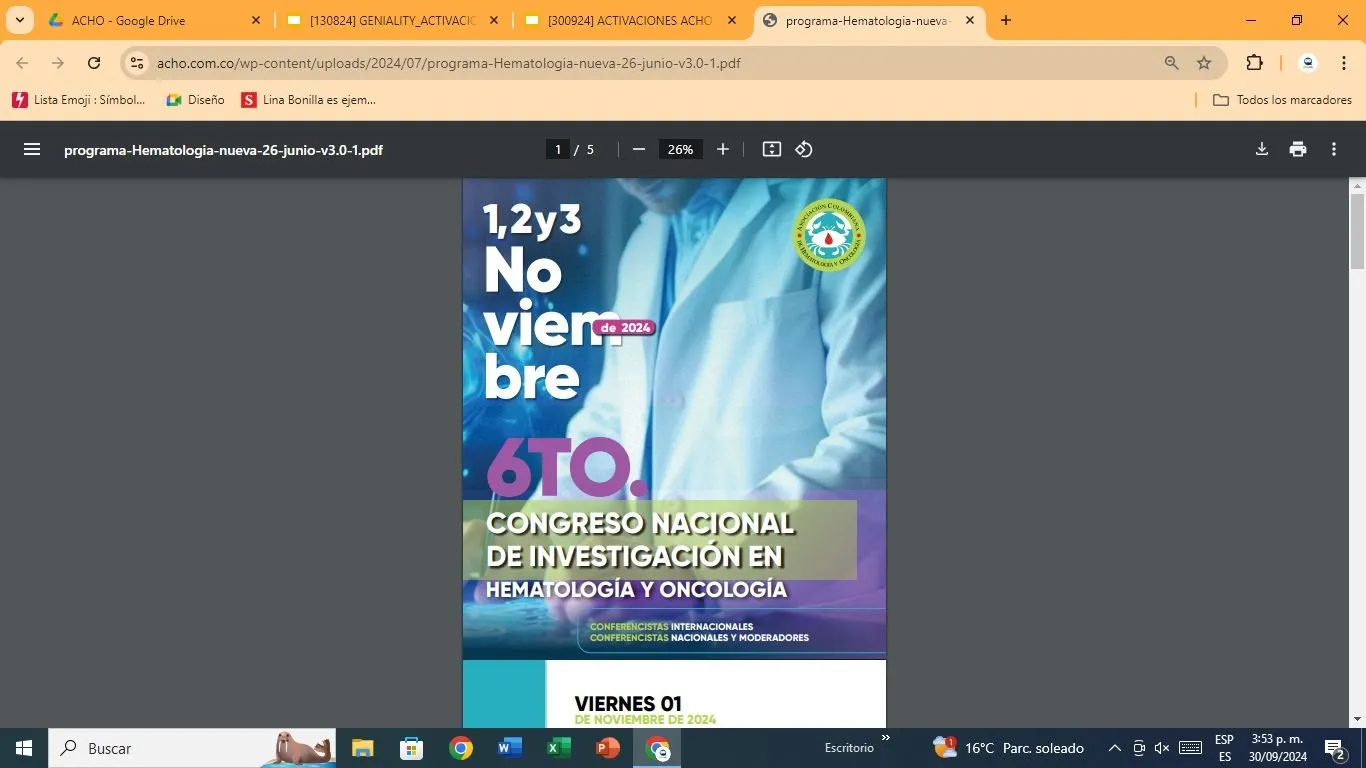Expand the Escritorio toolbar chevron
This screenshot has height=768, width=1366.
(x=885, y=739)
